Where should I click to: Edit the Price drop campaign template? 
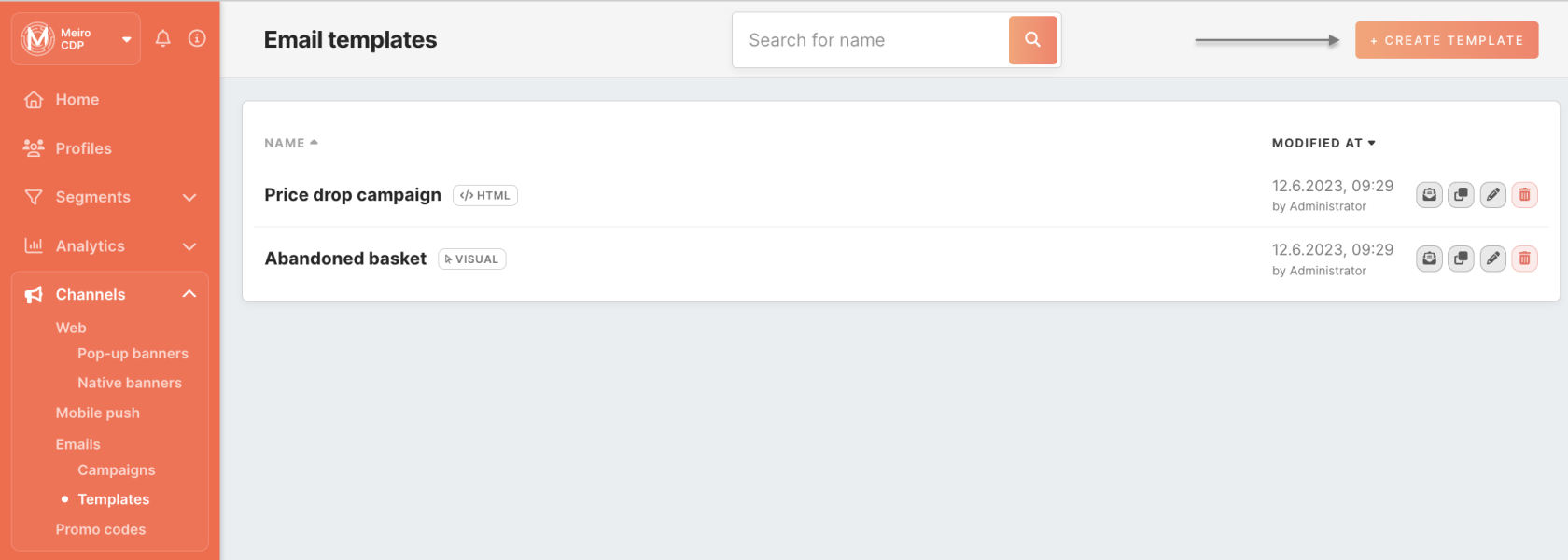1492,195
